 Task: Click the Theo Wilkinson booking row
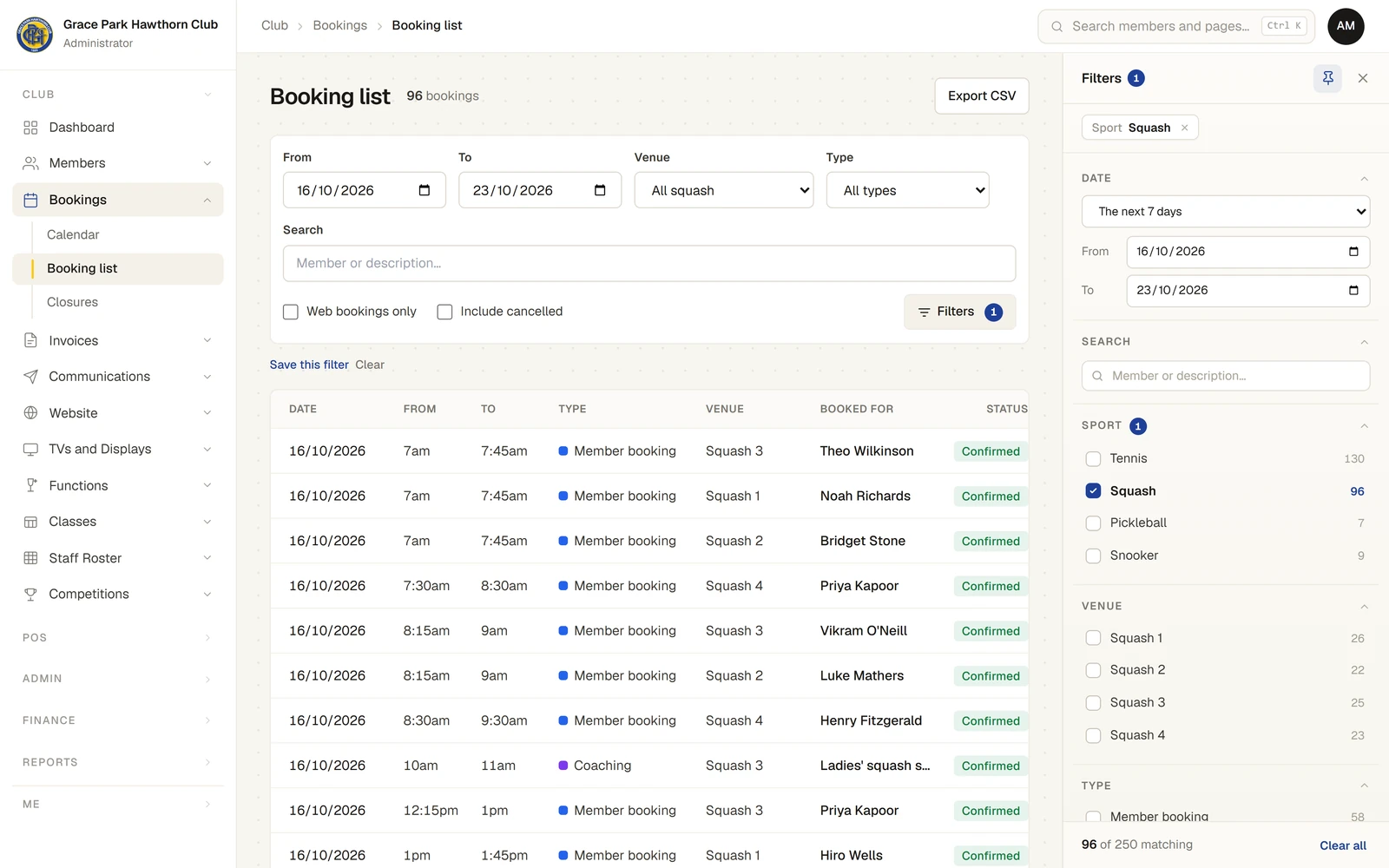click(x=649, y=451)
